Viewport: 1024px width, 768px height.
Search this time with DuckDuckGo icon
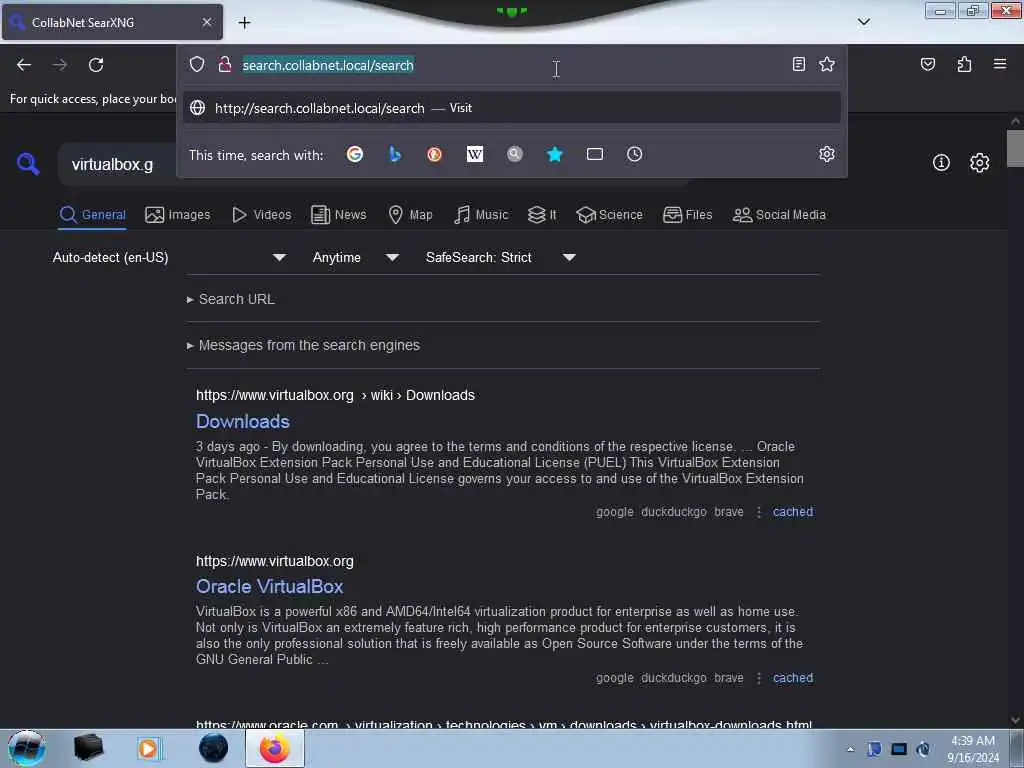(x=434, y=154)
